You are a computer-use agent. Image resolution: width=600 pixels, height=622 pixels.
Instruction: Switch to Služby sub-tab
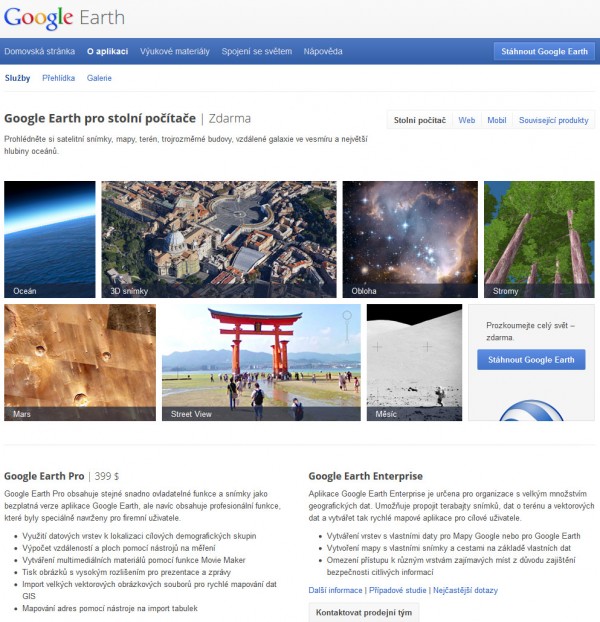(x=17, y=78)
